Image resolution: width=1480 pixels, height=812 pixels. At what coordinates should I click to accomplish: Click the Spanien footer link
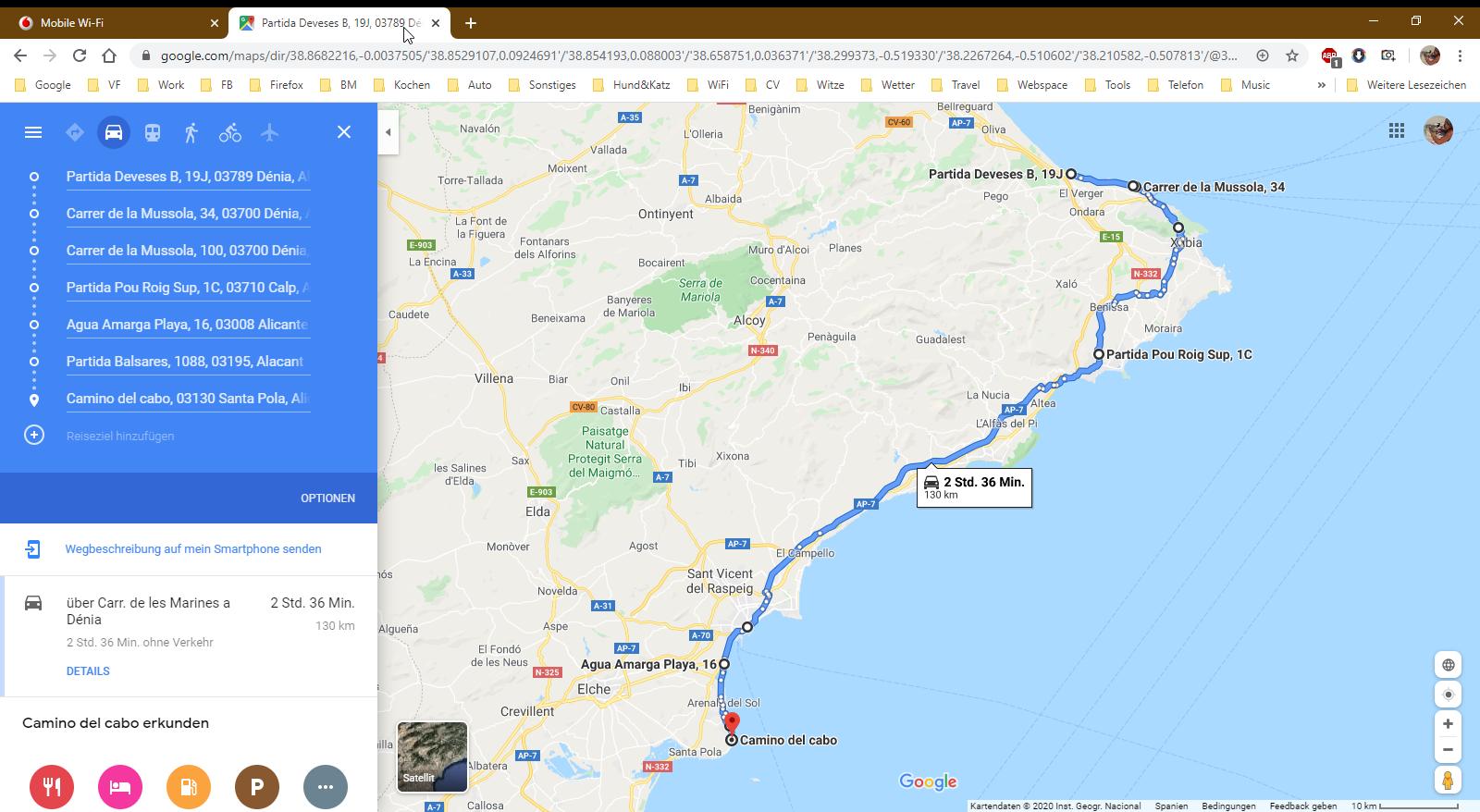pyautogui.click(x=1171, y=806)
